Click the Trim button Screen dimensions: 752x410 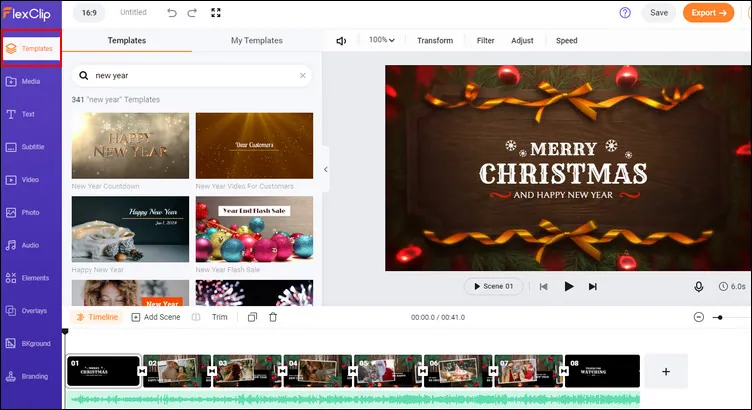tap(220, 317)
